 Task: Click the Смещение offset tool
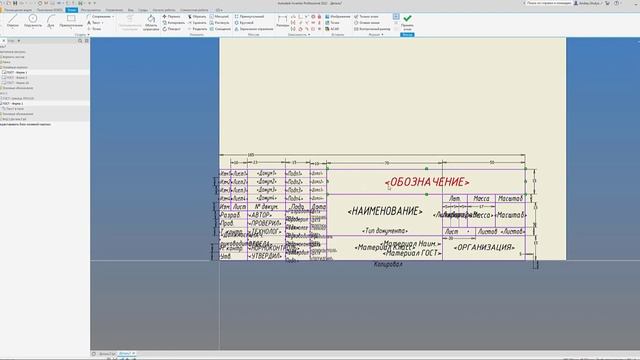point(220,29)
